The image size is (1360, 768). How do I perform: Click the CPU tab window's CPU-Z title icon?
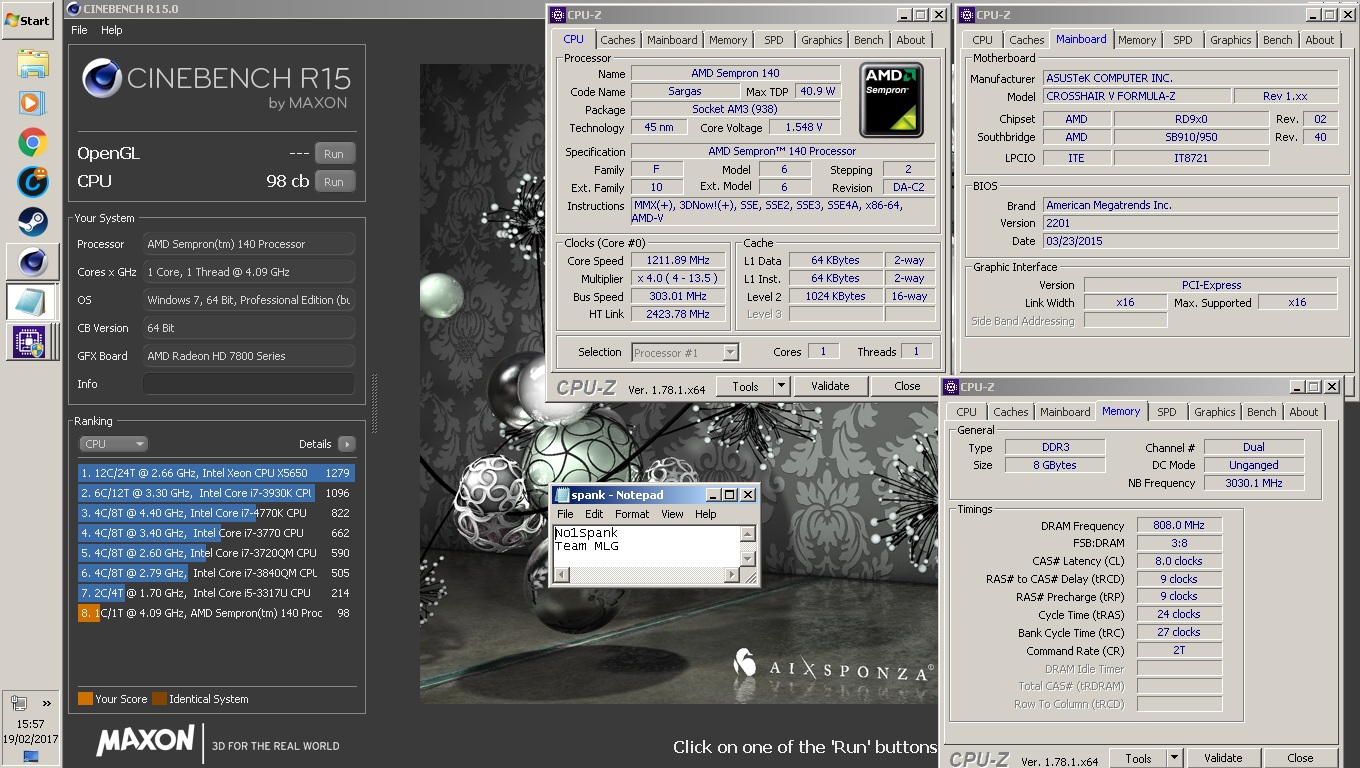[x=556, y=15]
